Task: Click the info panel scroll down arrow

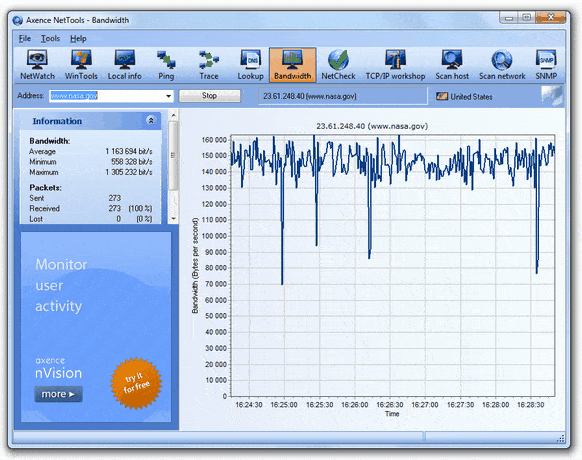Action: 173,219
